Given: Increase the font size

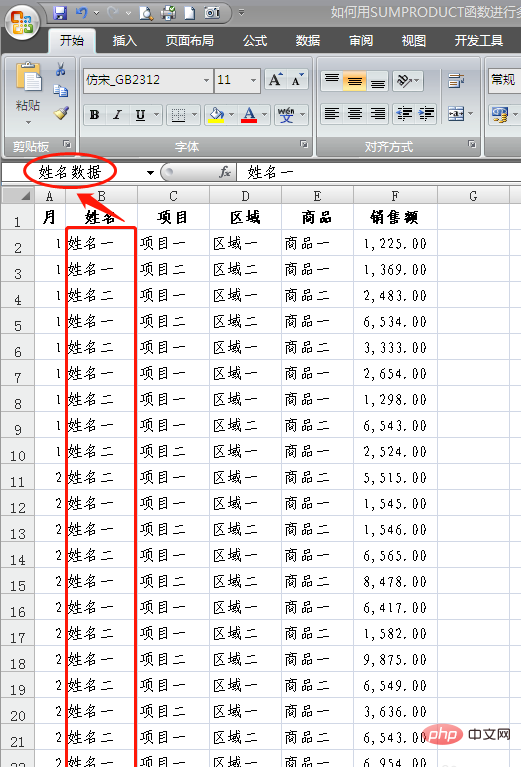Looking at the screenshot, I should coord(275,80).
